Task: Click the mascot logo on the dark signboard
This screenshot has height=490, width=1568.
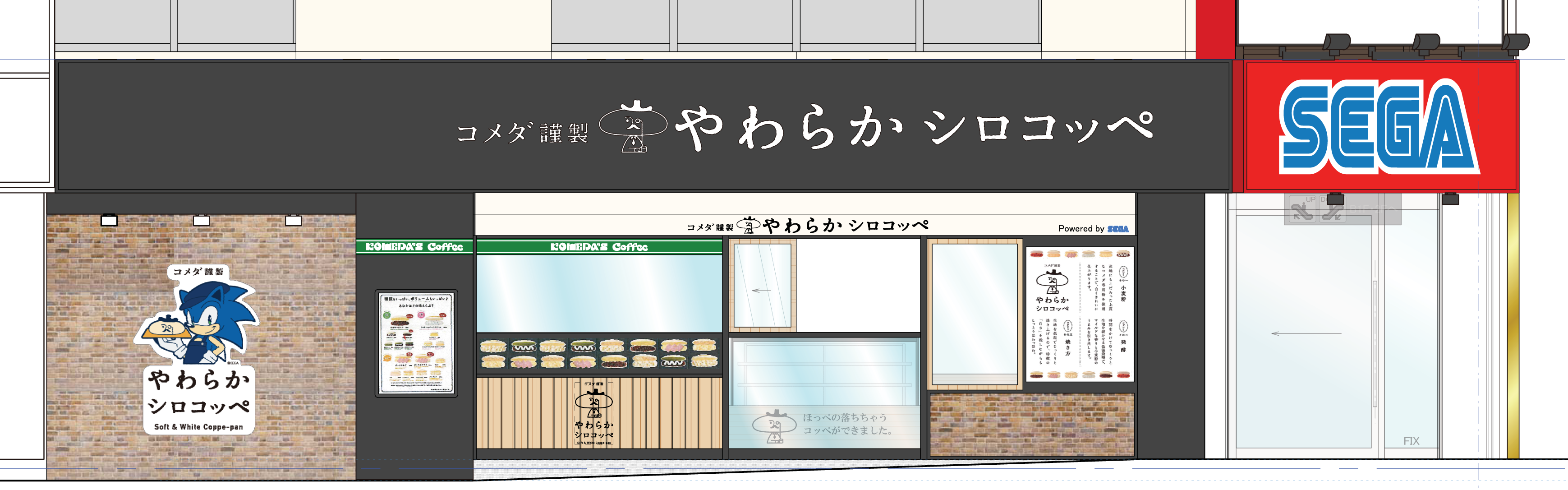Action: pyautogui.click(x=633, y=126)
